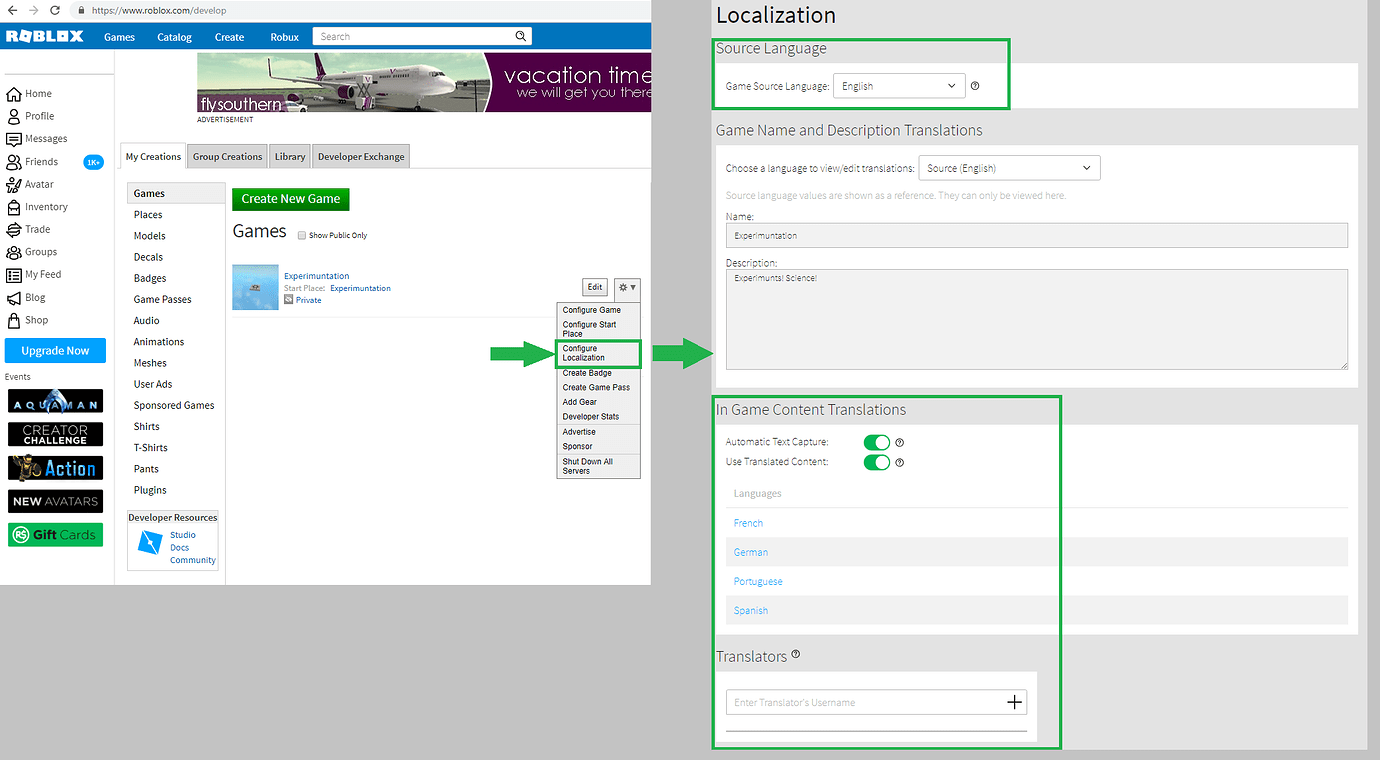Open French language link
Screen dimensions: 1380x760
(x=748, y=523)
